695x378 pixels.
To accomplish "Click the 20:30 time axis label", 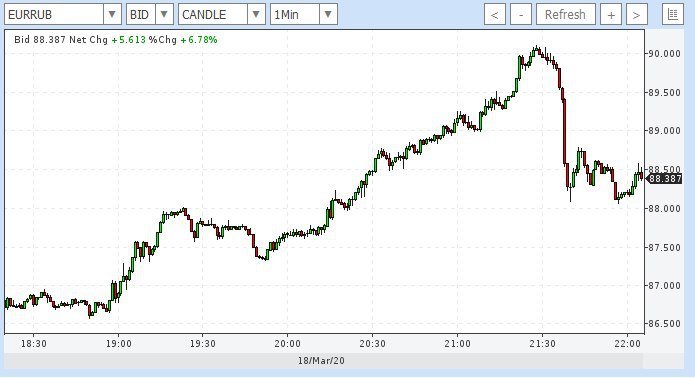I will tap(372, 344).
